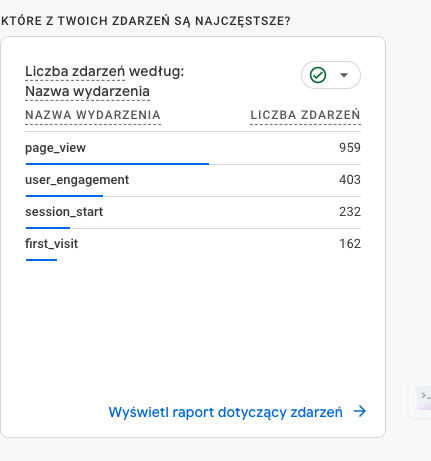This screenshot has height=461, width=431.
Task: Click the blue bar under page_view
Action: click(117, 164)
